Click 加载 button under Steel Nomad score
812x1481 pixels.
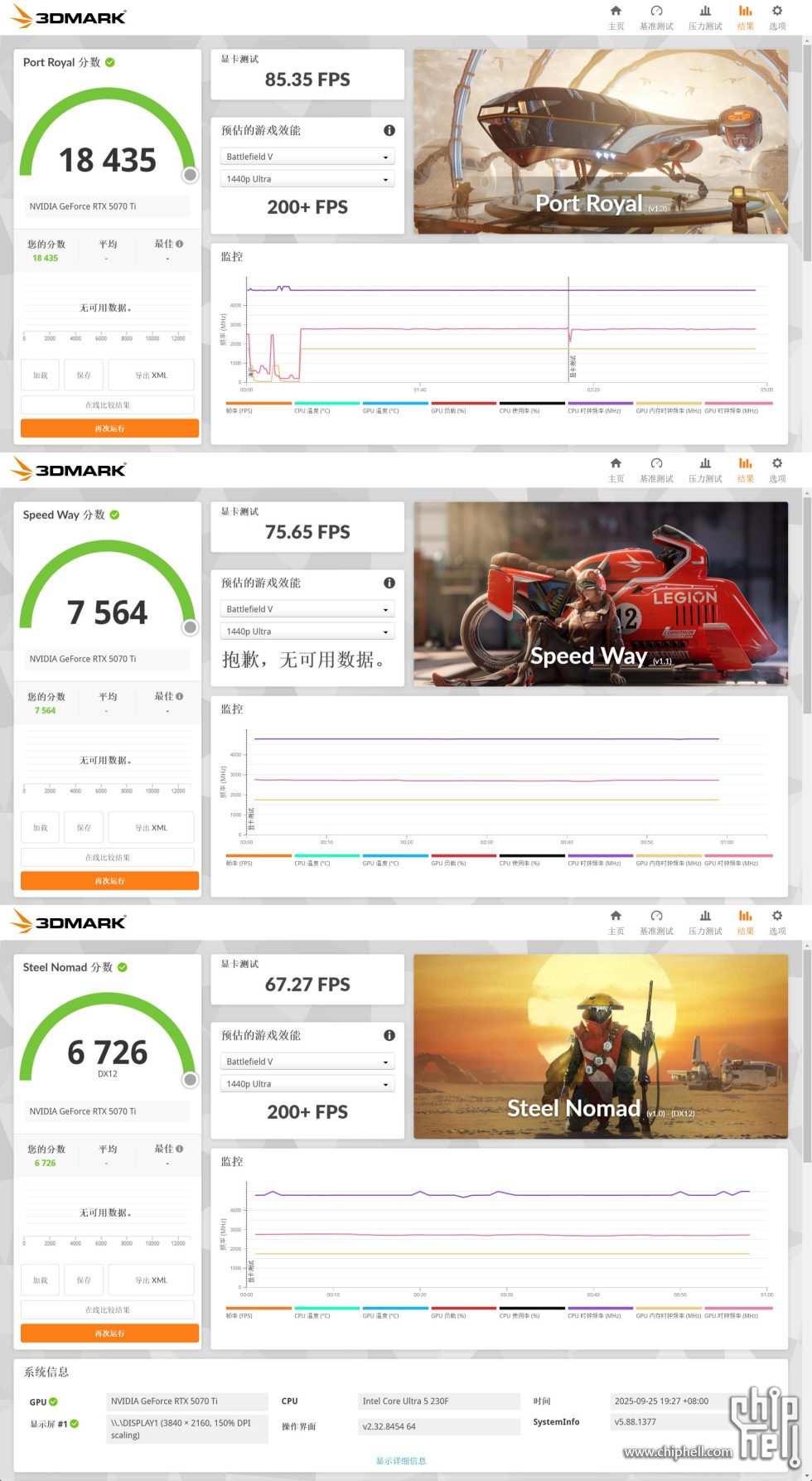coord(40,1280)
